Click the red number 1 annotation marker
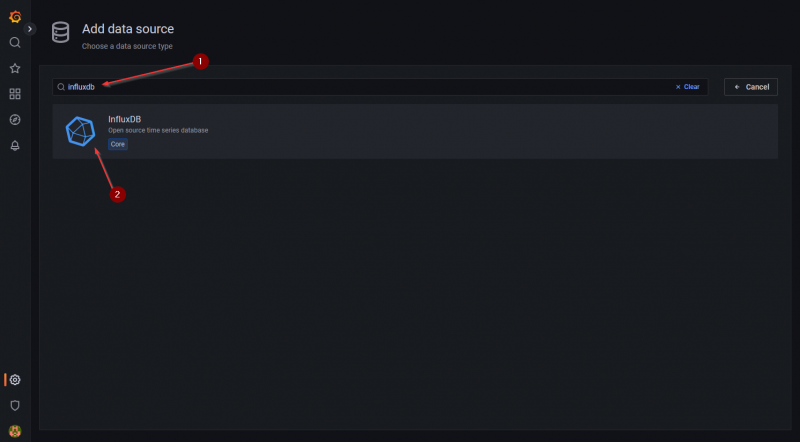This screenshot has width=800, height=442. (200, 61)
